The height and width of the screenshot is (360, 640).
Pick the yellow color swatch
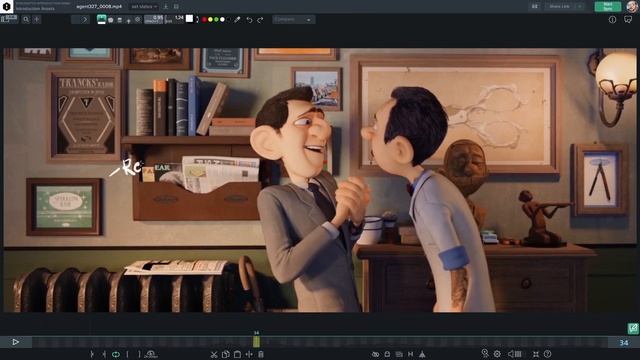tap(210, 20)
